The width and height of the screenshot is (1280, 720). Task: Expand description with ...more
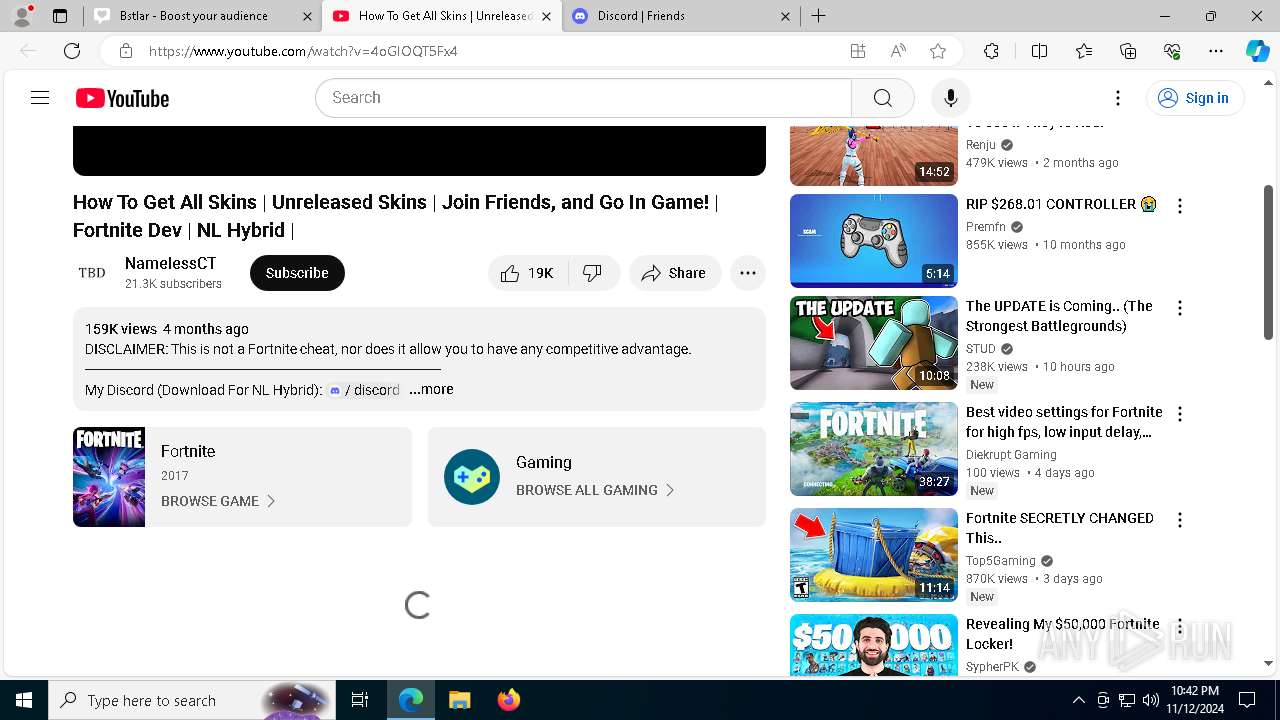pyautogui.click(x=431, y=390)
